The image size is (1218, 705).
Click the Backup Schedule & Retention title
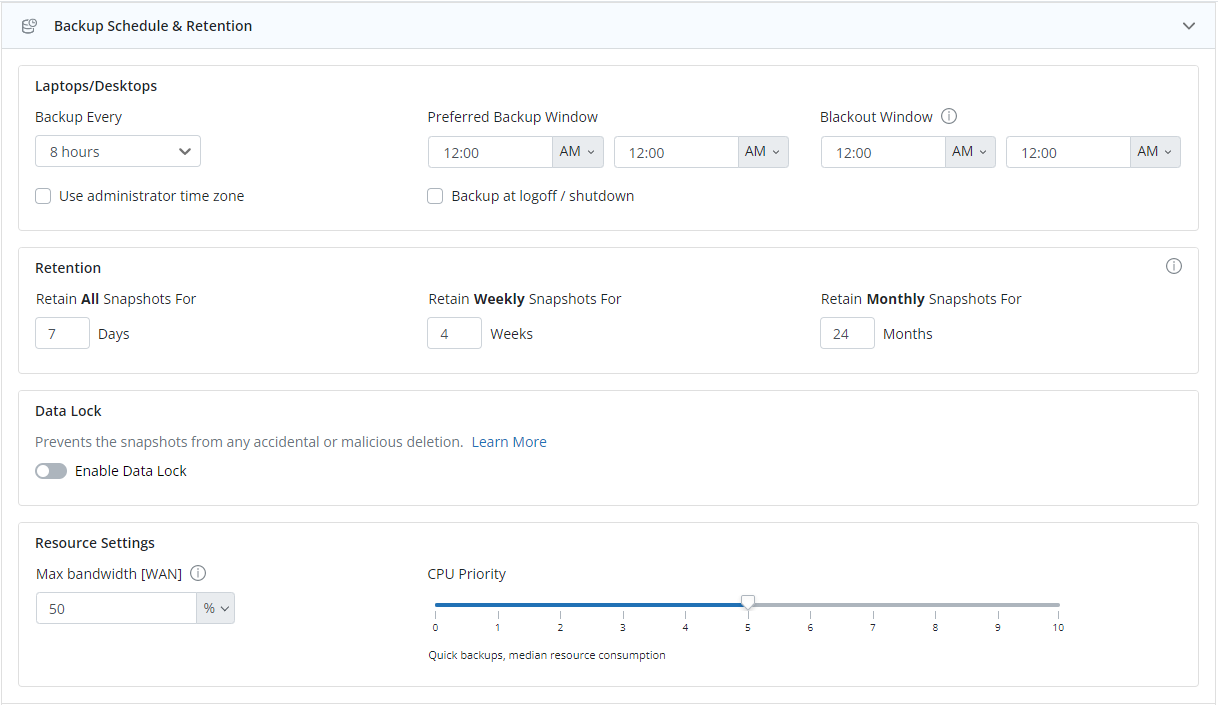click(x=153, y=26)
